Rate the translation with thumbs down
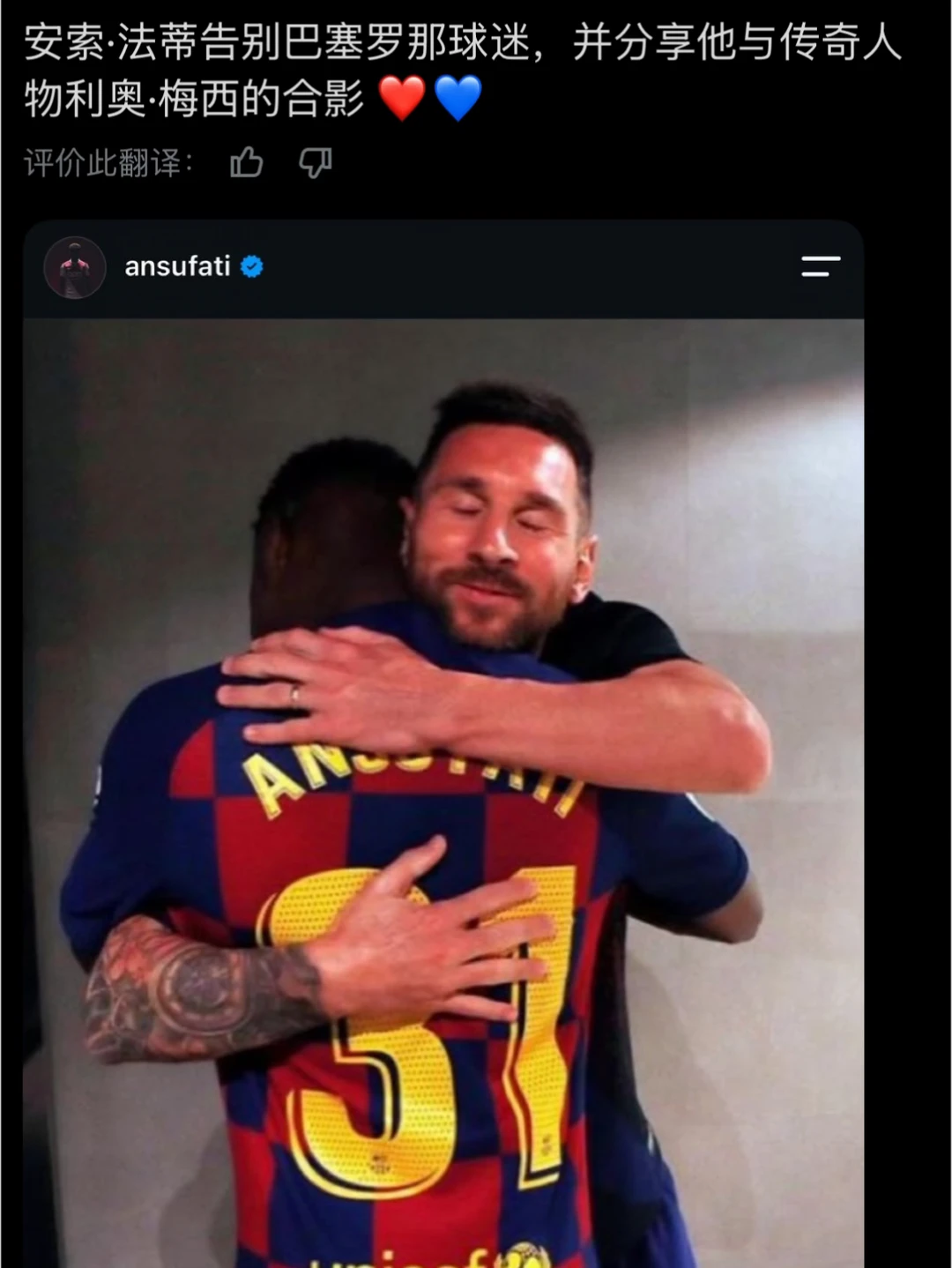Screen dimensions: 952x1268 (x=315, y=163)
